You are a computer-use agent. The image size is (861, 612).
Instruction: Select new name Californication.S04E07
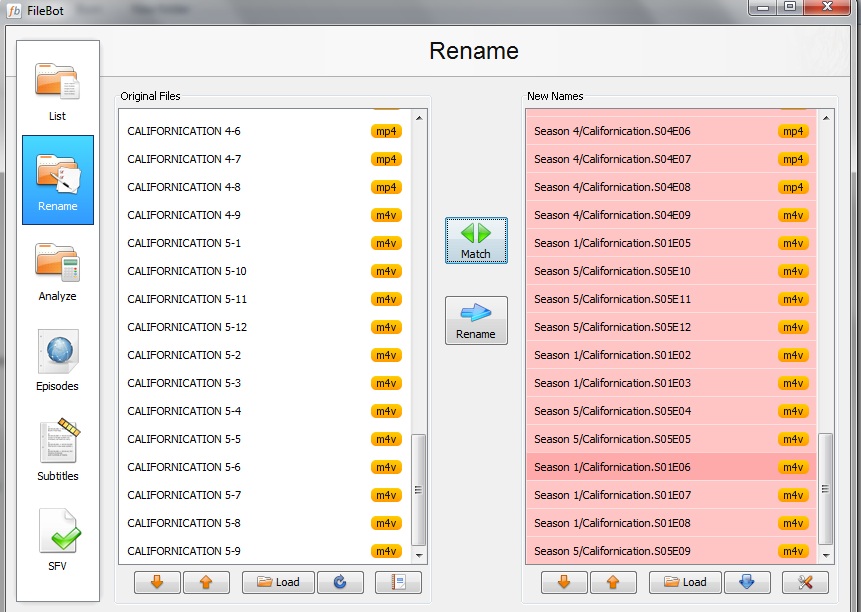[672, 159]
